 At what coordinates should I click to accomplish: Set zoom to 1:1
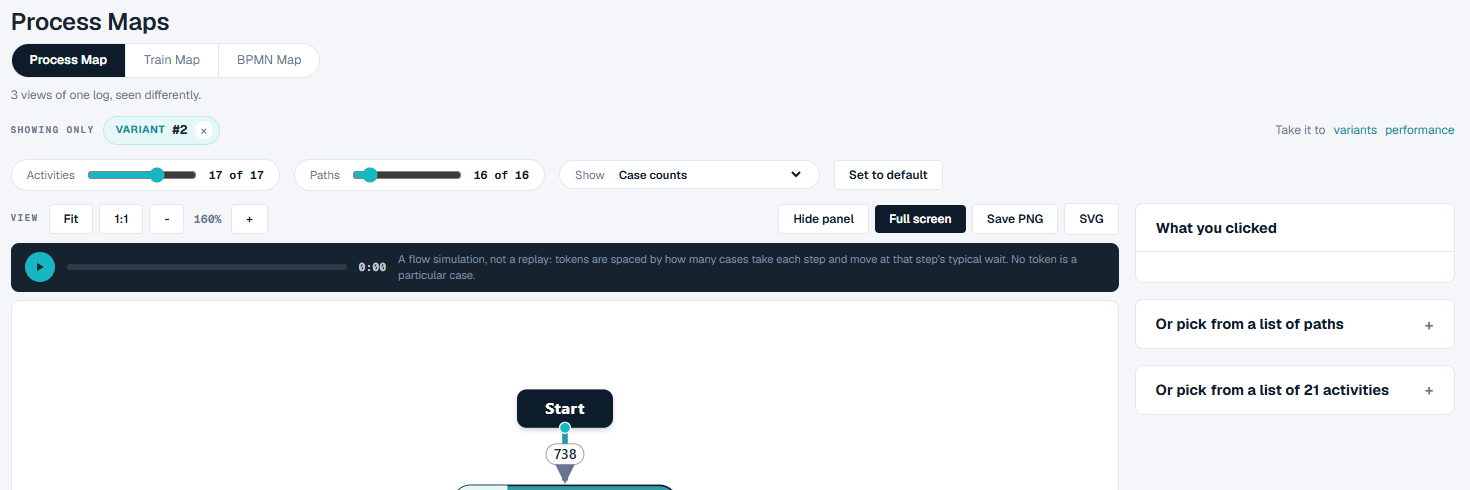(x=121, y=219)
